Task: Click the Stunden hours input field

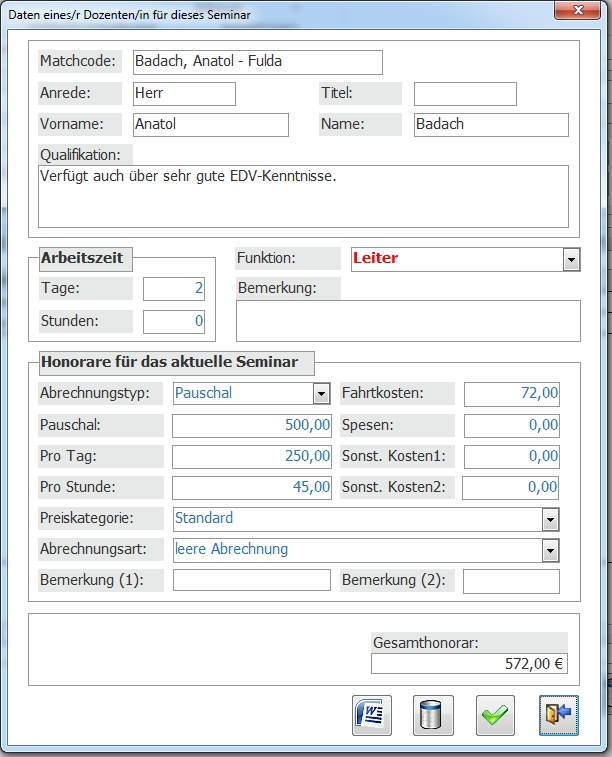Action: pos(174,322)
